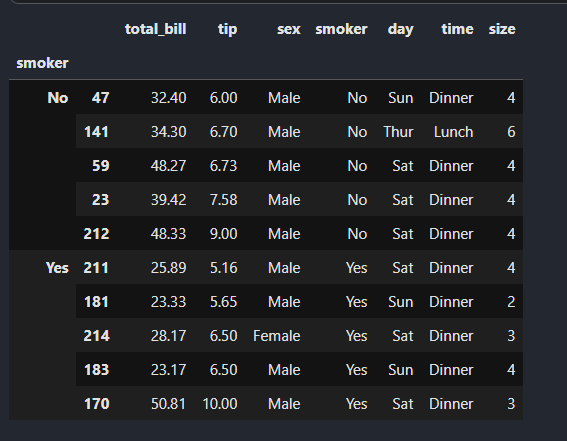Select the Yes group index label
This screenshot has height=441, width=567.
tap(57, 268)
